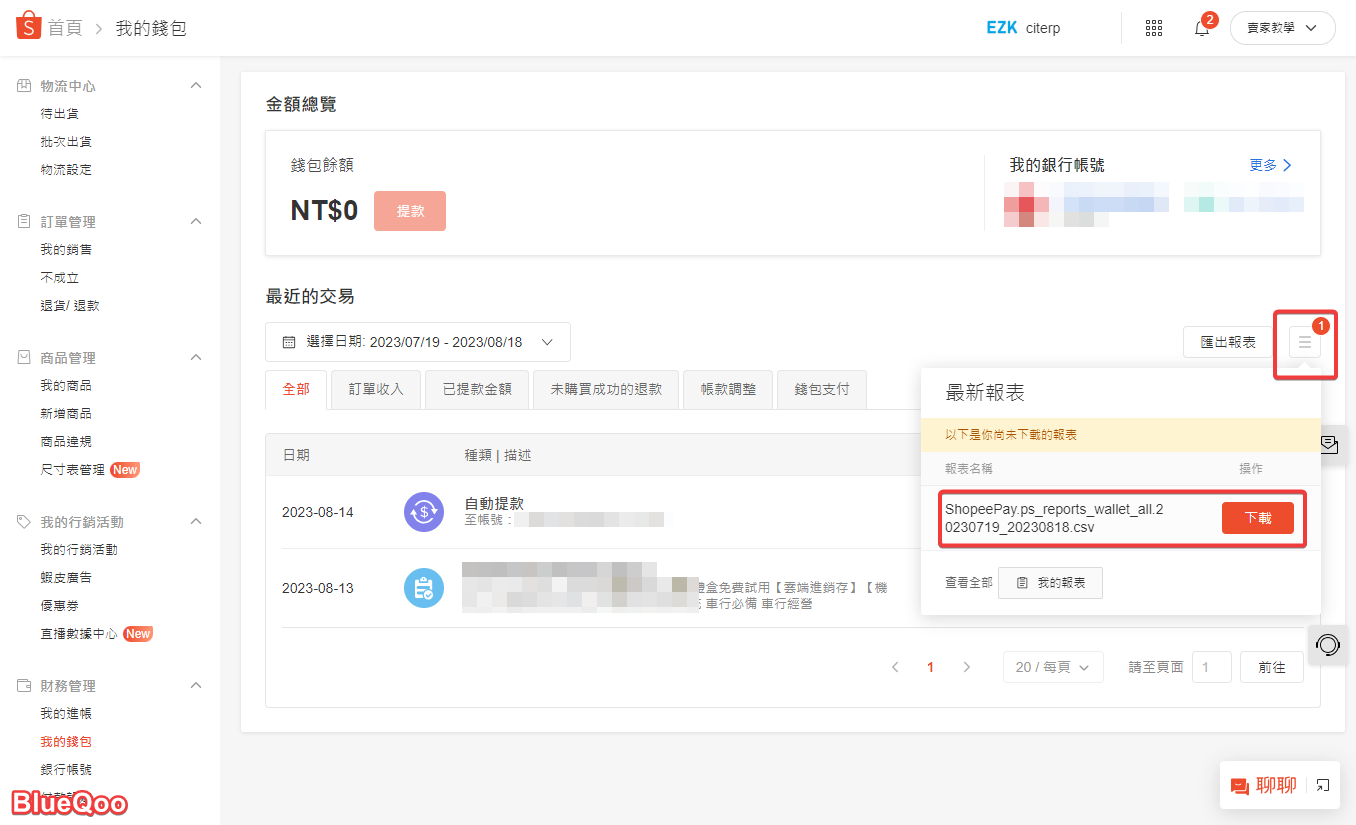Open the 賣家教學 dropdown
The height and width of the screenshot is (825, 1356).
[x=1282, y=28]
